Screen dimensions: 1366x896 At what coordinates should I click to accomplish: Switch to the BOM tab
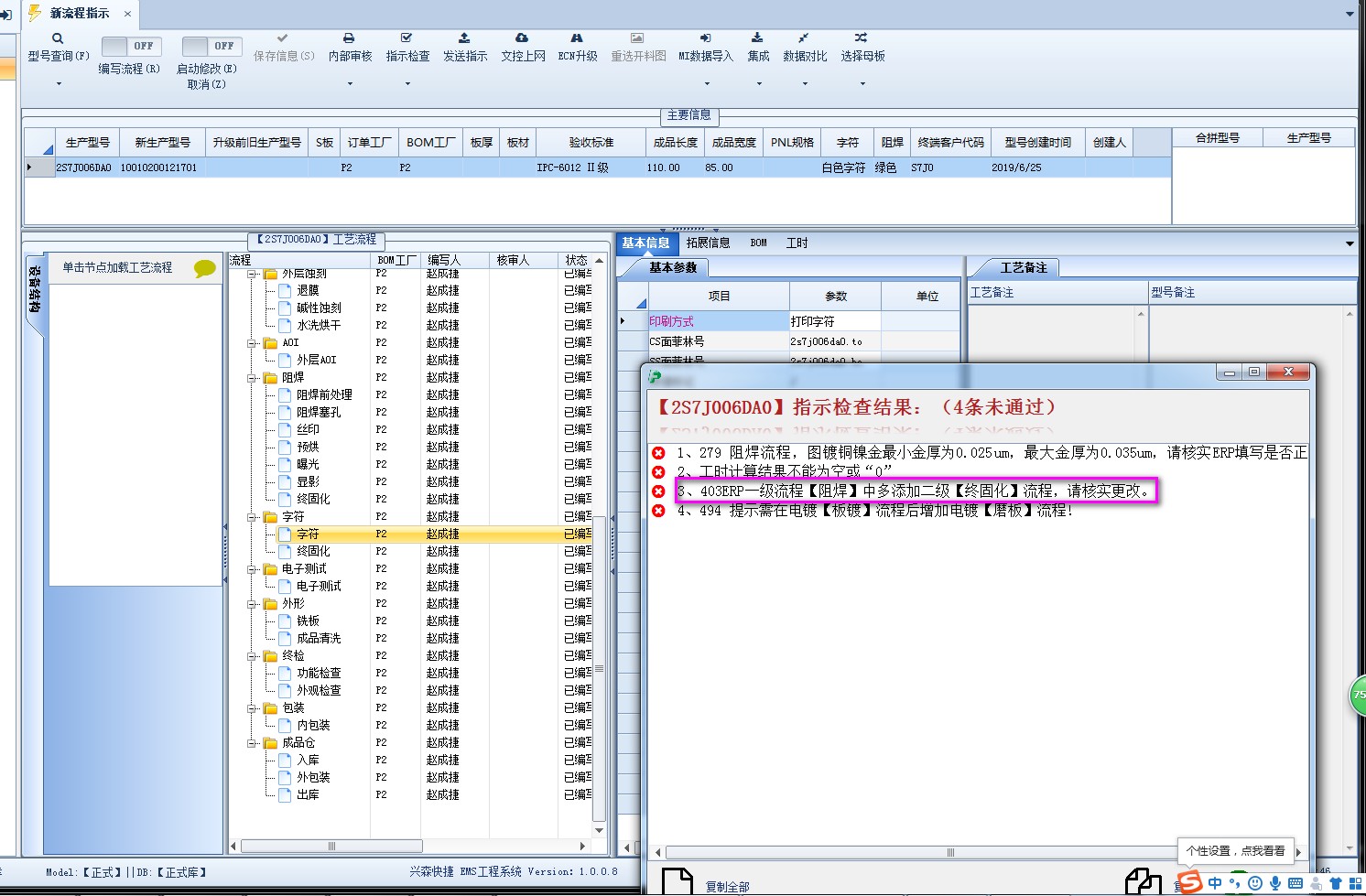(x=758, y=243)
